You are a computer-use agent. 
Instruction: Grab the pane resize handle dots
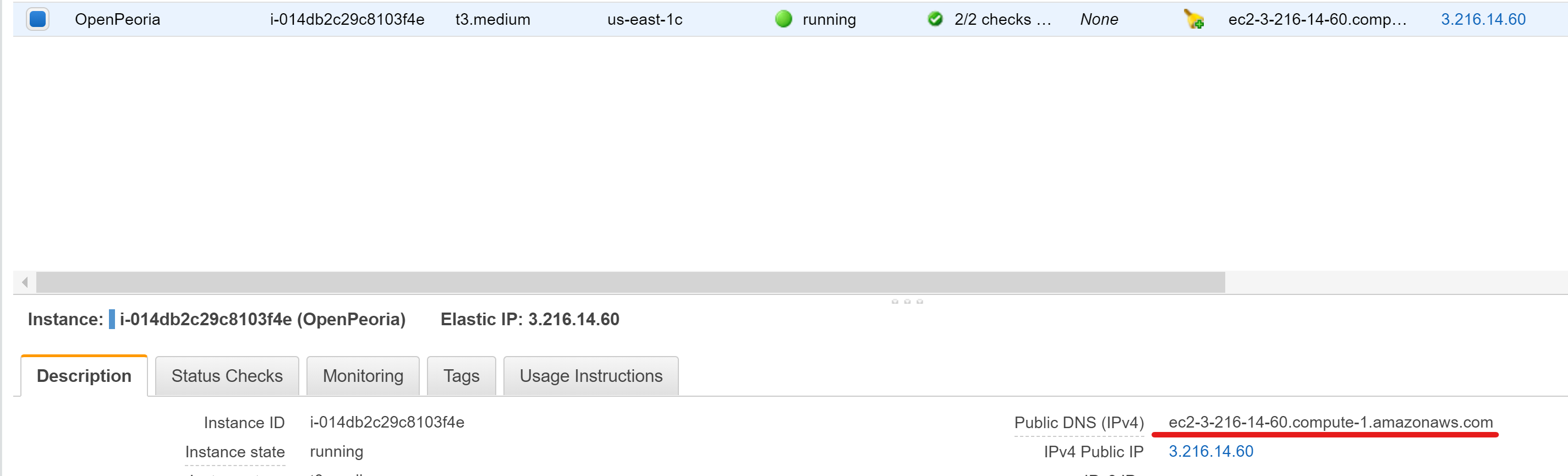tap(907, 302)
